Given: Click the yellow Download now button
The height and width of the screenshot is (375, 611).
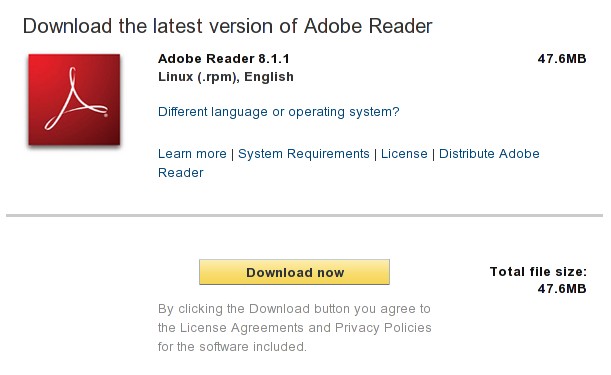Looking at the screenshot, I should (x=294, y=272).
